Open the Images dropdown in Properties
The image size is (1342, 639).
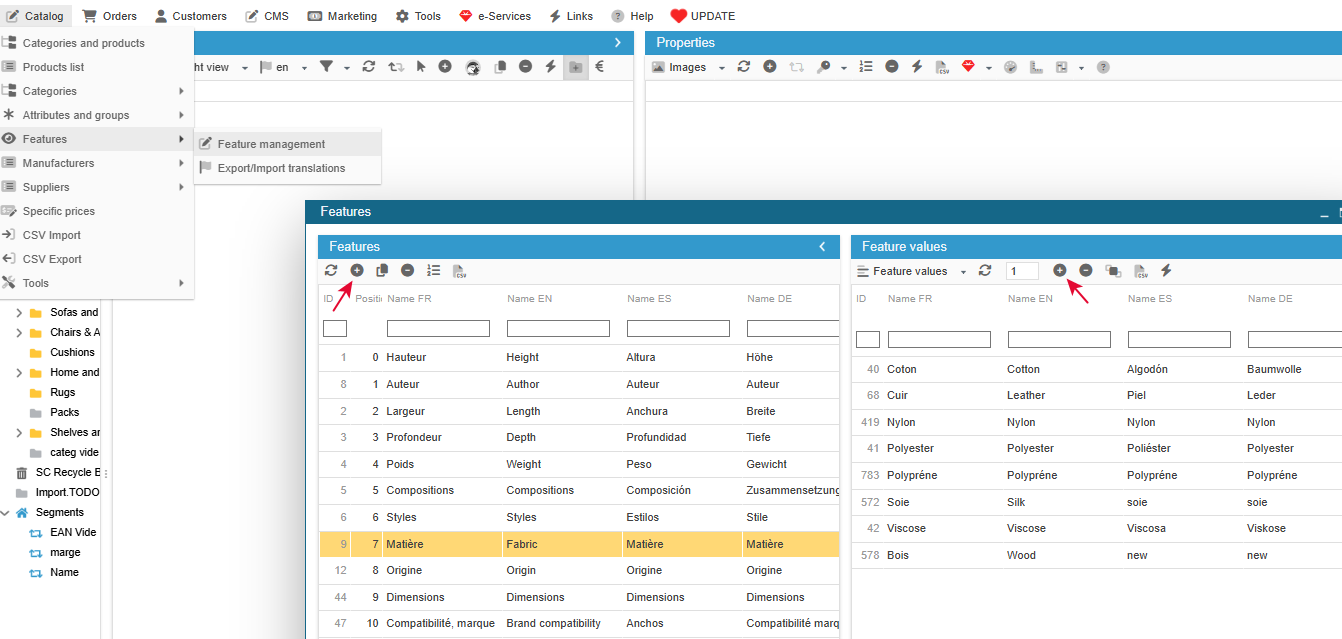pyautogui.click(x=688, y=67)
